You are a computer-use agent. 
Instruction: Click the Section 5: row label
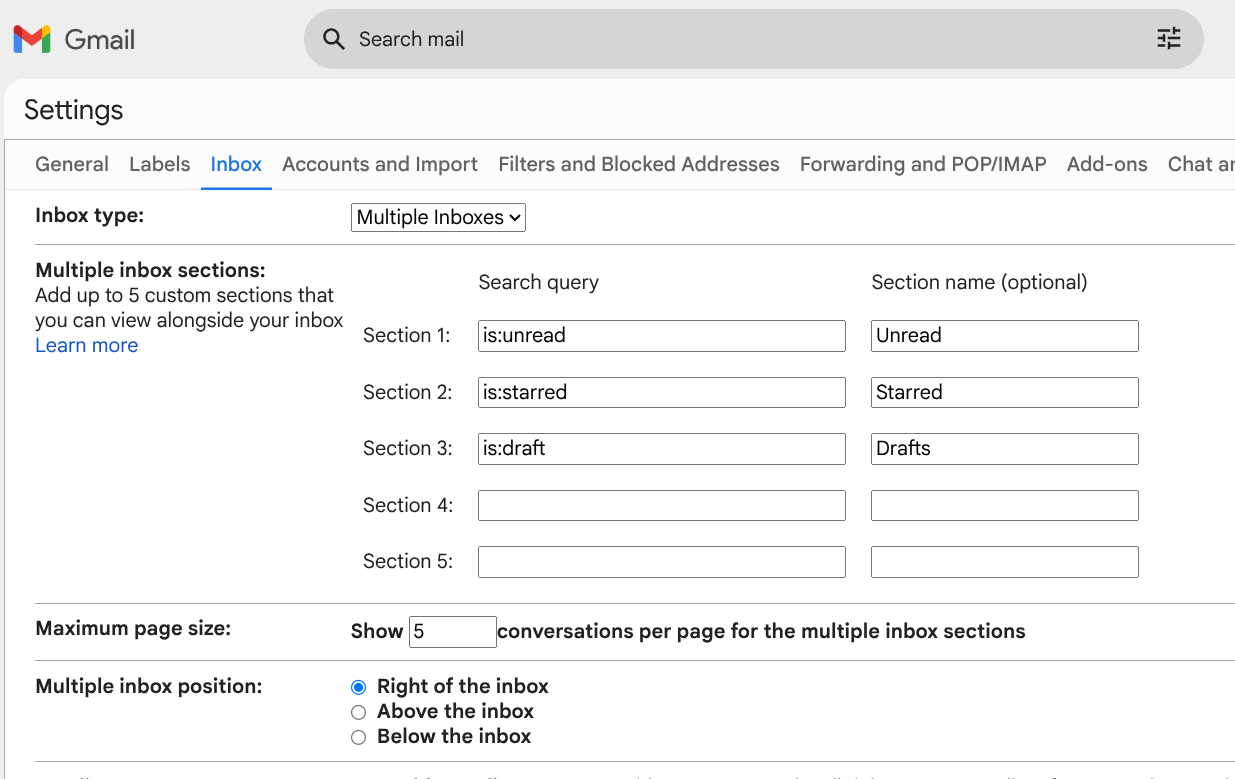coord(407,561)
